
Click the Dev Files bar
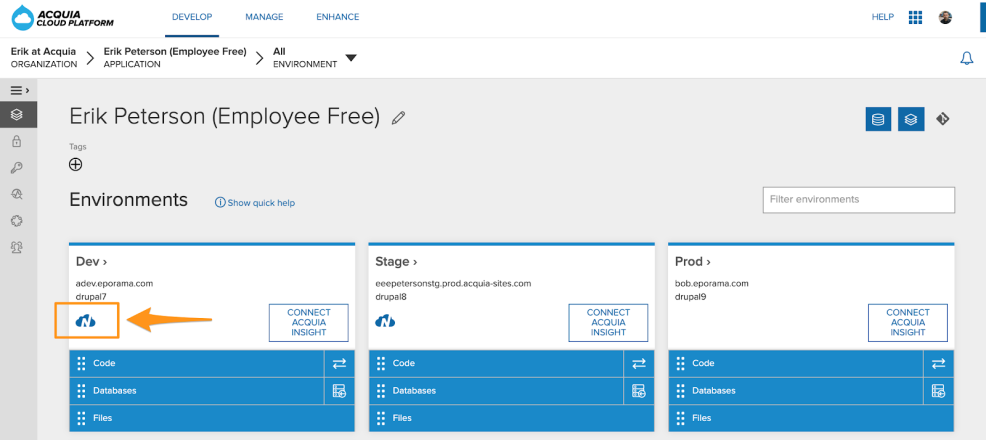(212, 418)
